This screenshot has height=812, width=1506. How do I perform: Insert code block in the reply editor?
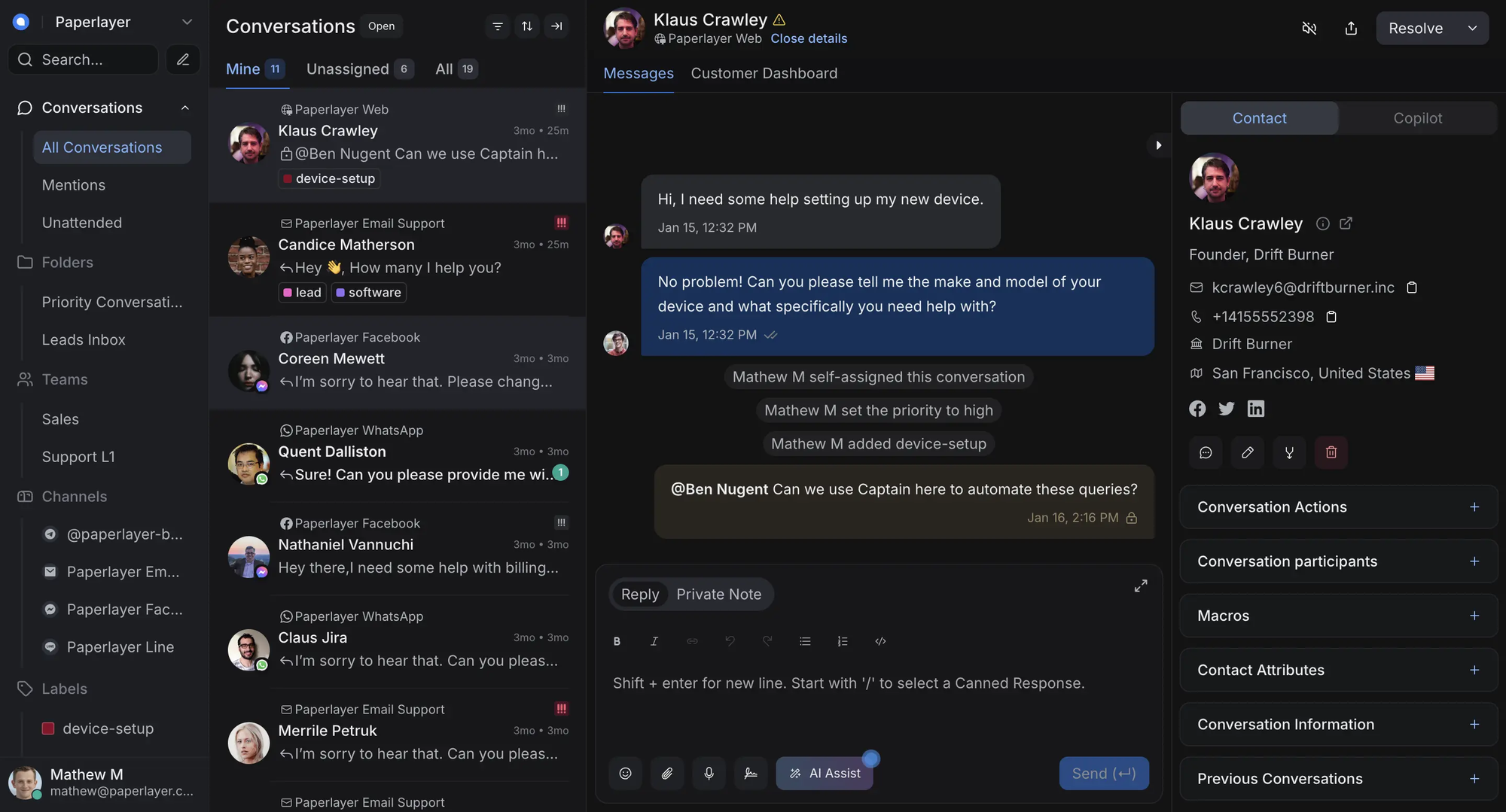(x=880, y=641)
